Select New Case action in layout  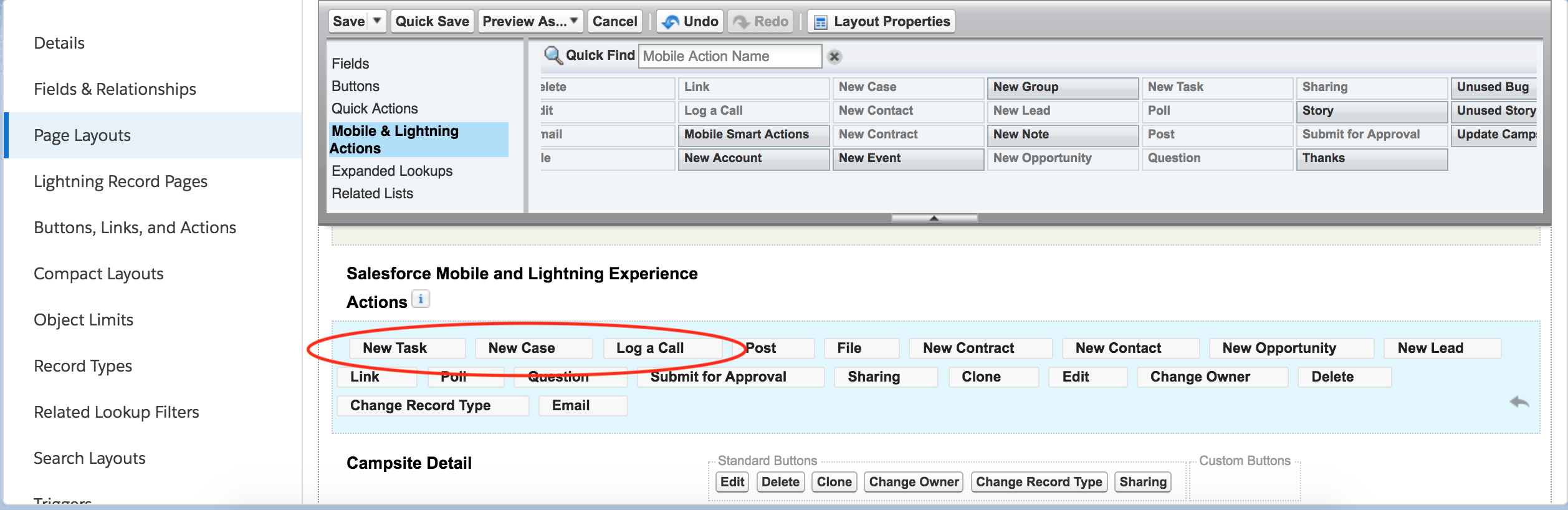[x=534, y=349]
